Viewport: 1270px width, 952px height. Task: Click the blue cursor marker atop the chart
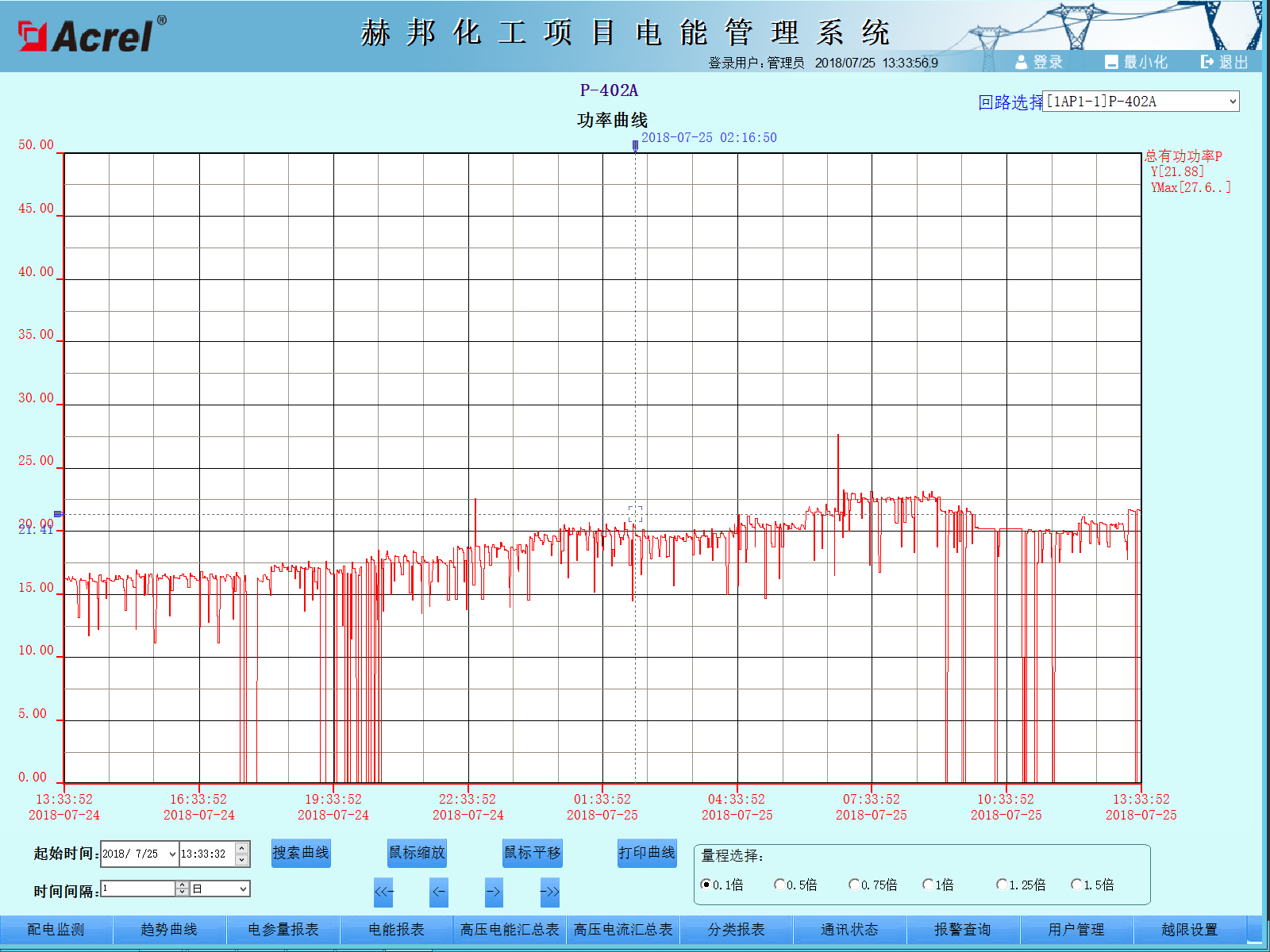coord(635,146)
